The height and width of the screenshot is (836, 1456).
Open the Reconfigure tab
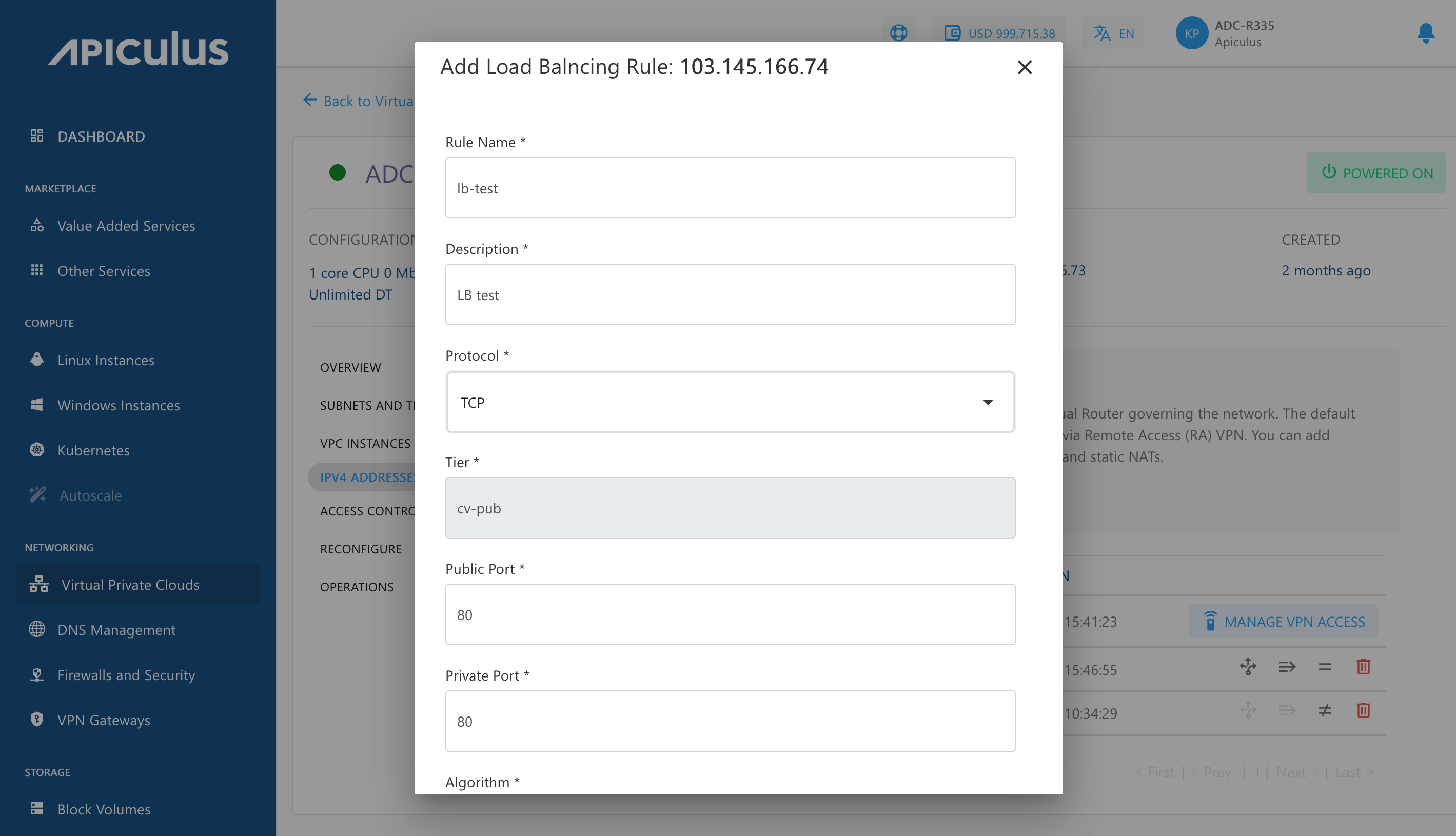[x=361, y=548]
